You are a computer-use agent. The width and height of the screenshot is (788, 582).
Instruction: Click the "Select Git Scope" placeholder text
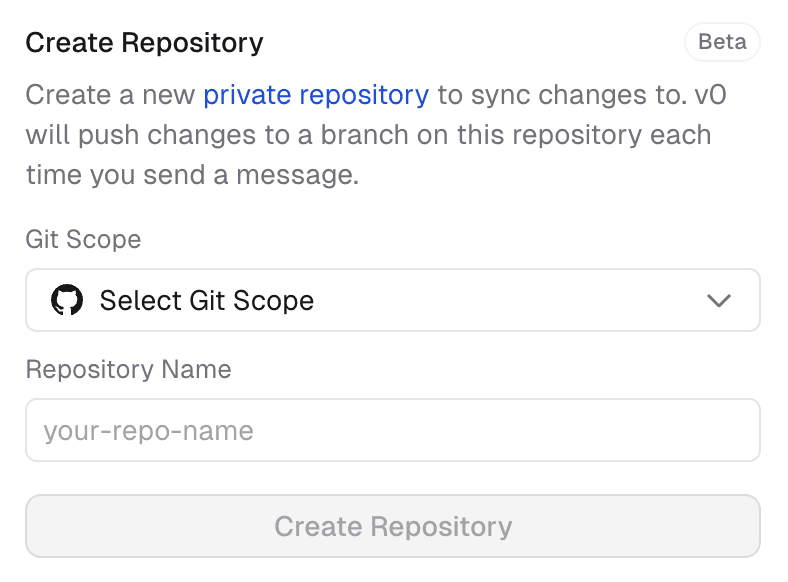pos(207,300)
